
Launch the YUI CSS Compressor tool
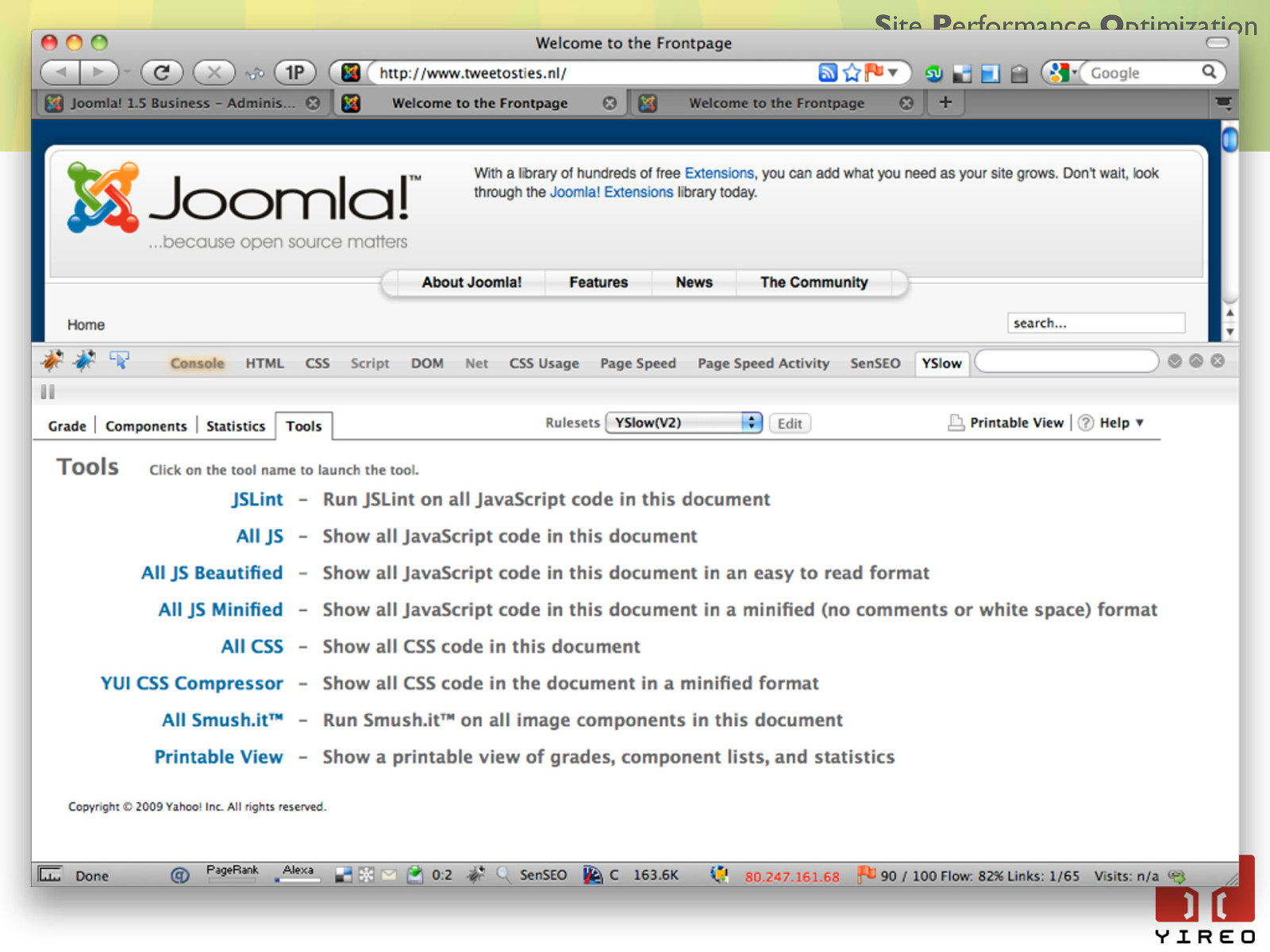click(x=191, y=683)
